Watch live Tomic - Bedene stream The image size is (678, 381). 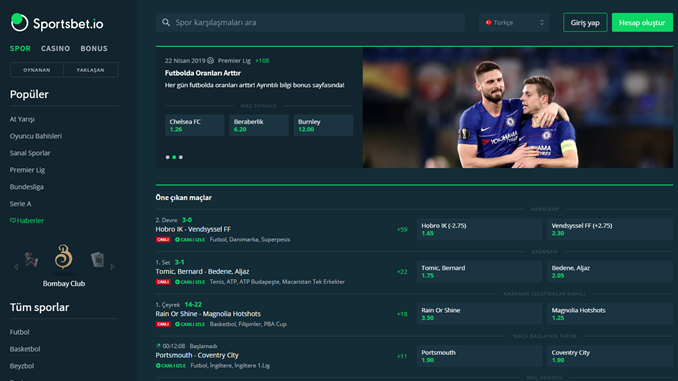190,282
